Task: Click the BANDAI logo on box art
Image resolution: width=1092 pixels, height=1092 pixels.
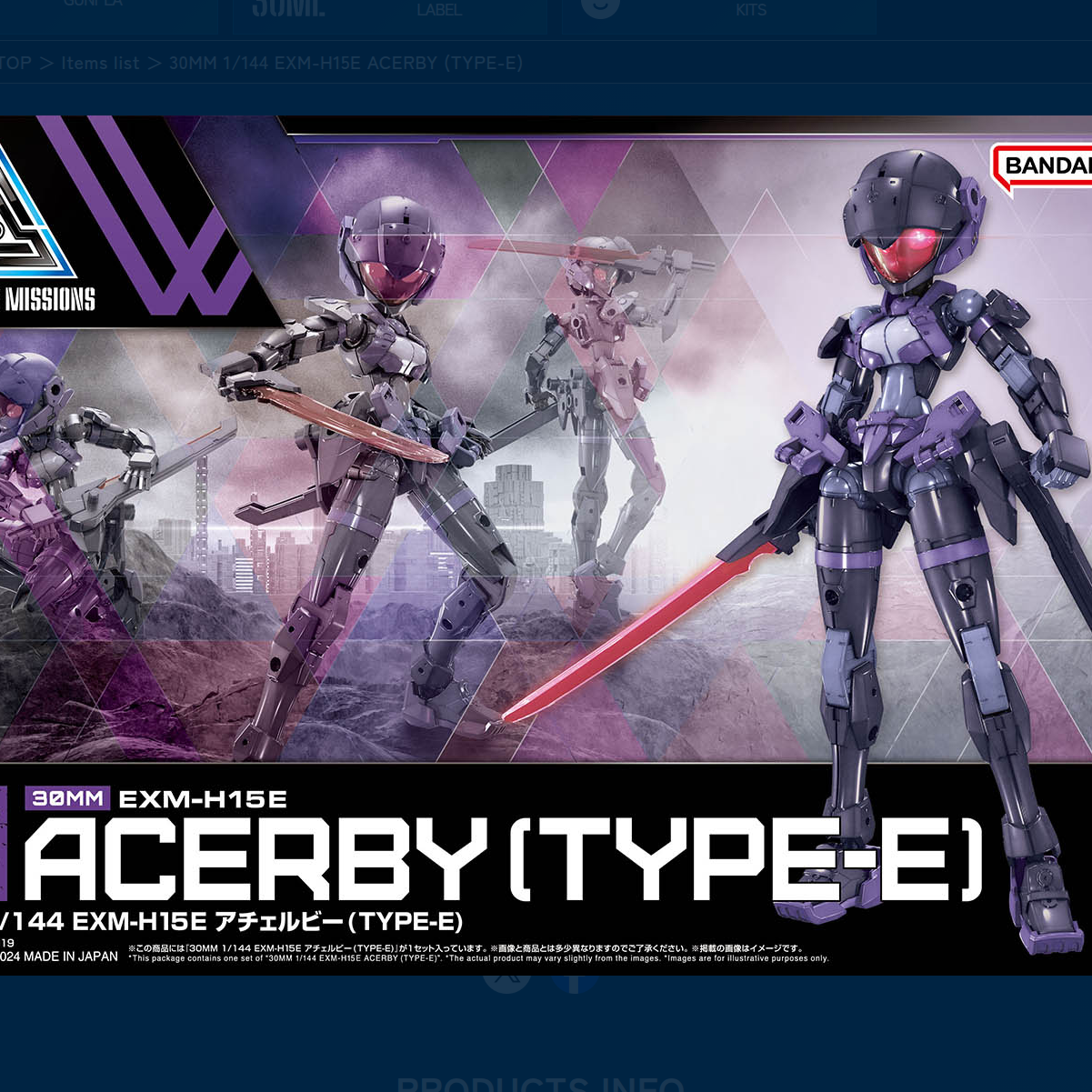Action: point(1046,165)
